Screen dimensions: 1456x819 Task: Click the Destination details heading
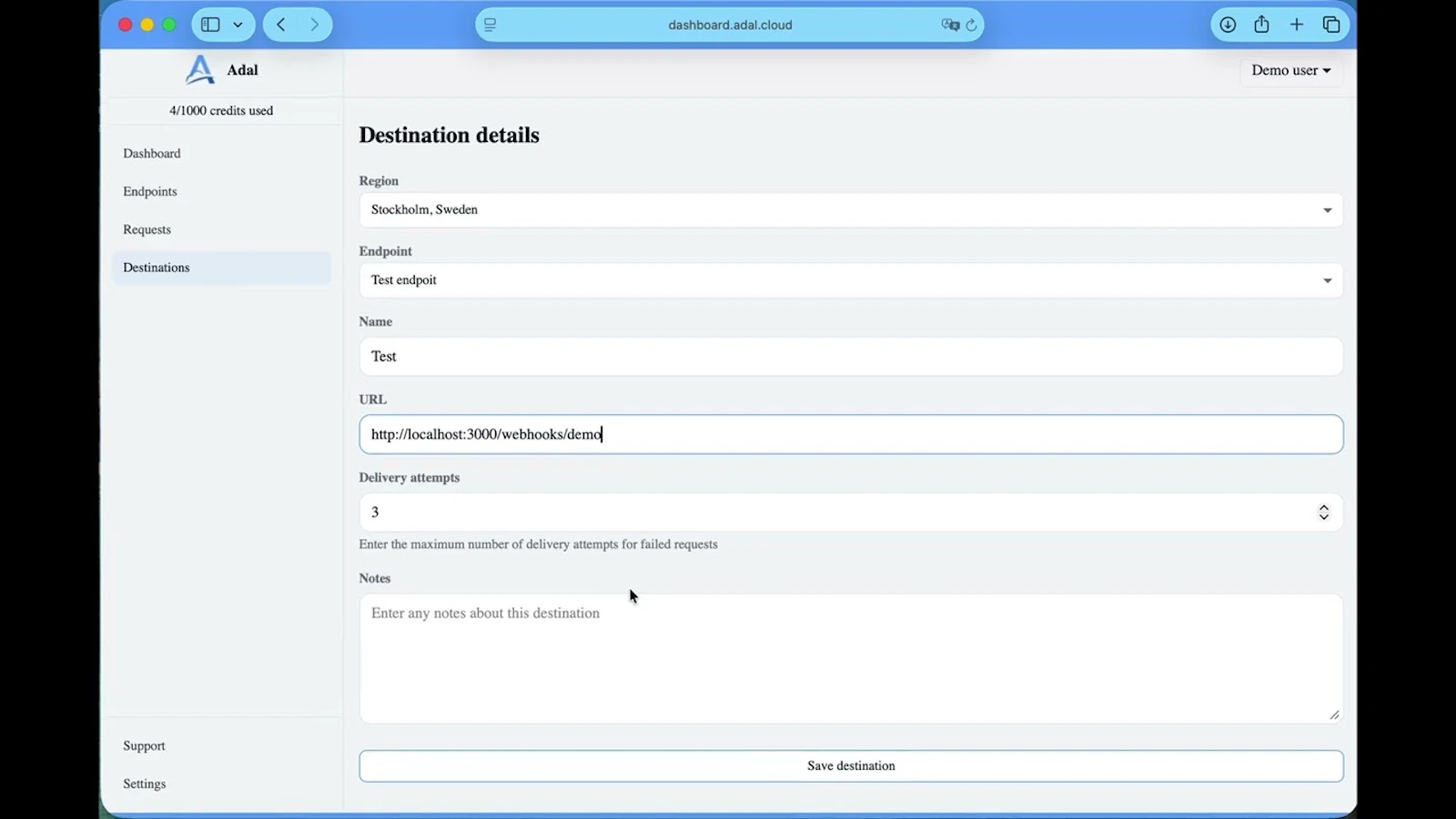tap(449, 135)
